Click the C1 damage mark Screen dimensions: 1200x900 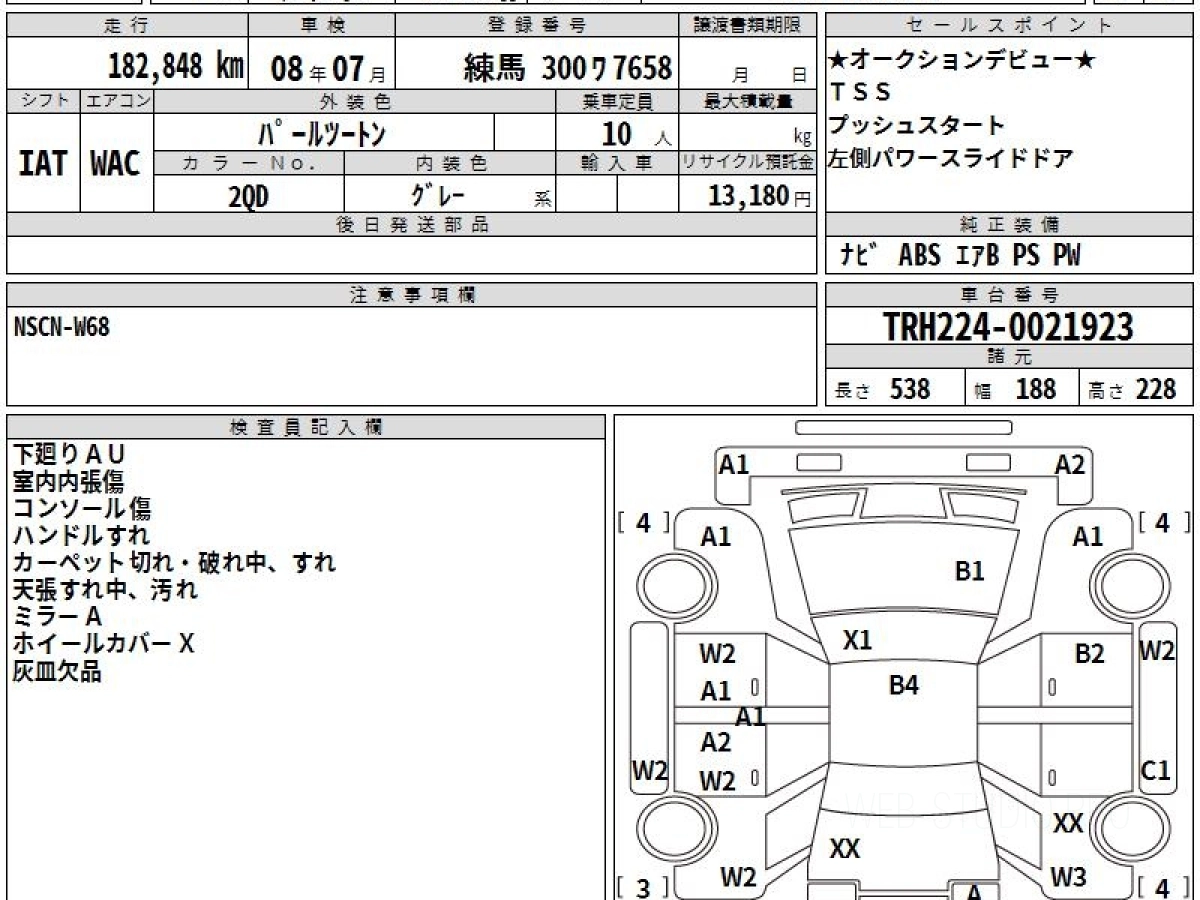tap(1156, 770)
